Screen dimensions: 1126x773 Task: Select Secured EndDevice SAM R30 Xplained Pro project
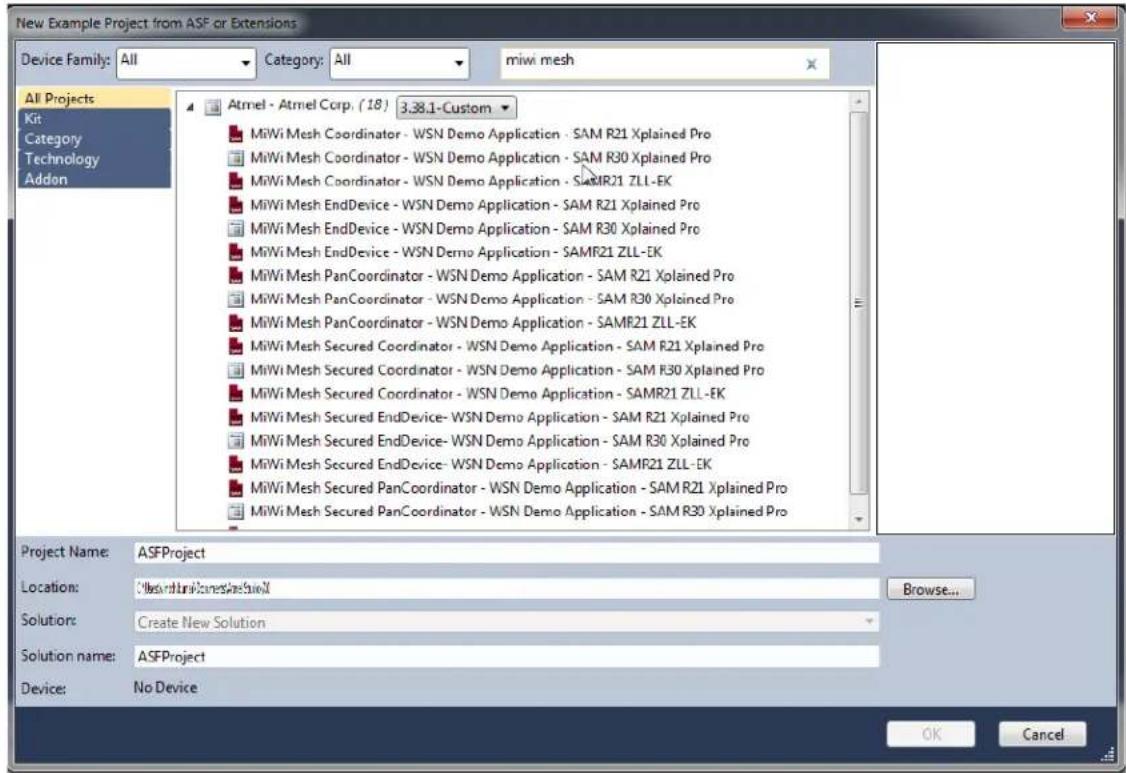(x=500, y=441)
